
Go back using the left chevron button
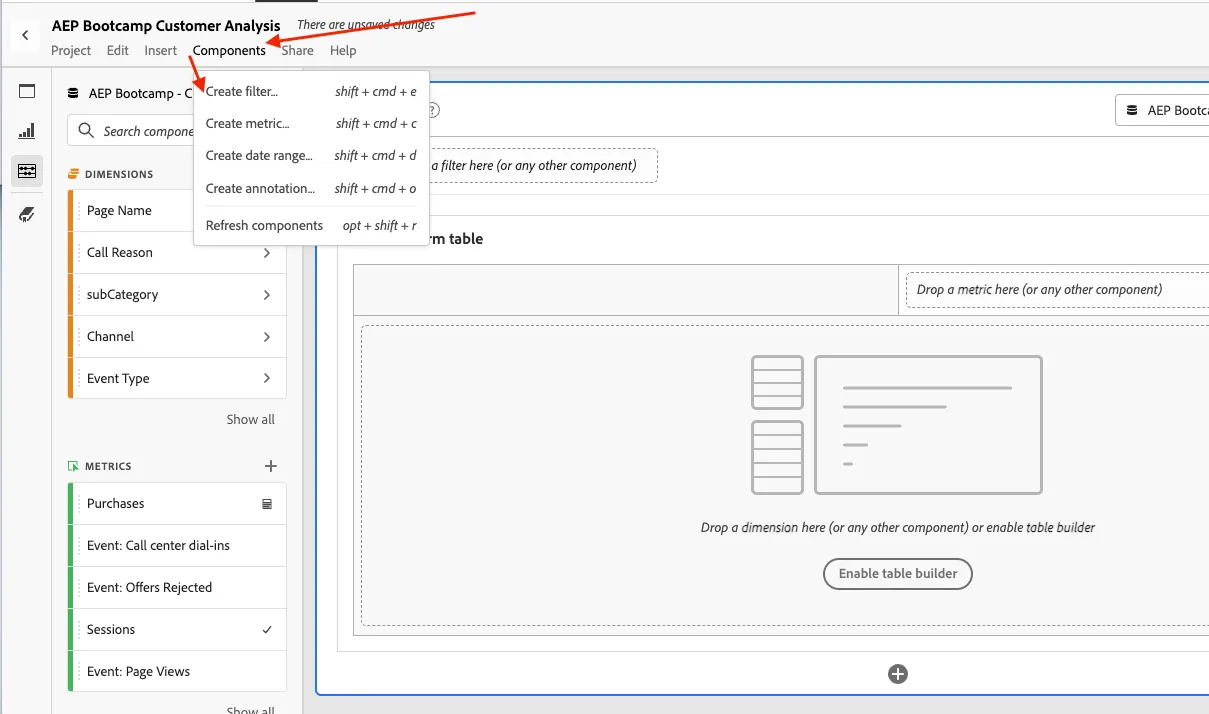[x=25, y=35]
